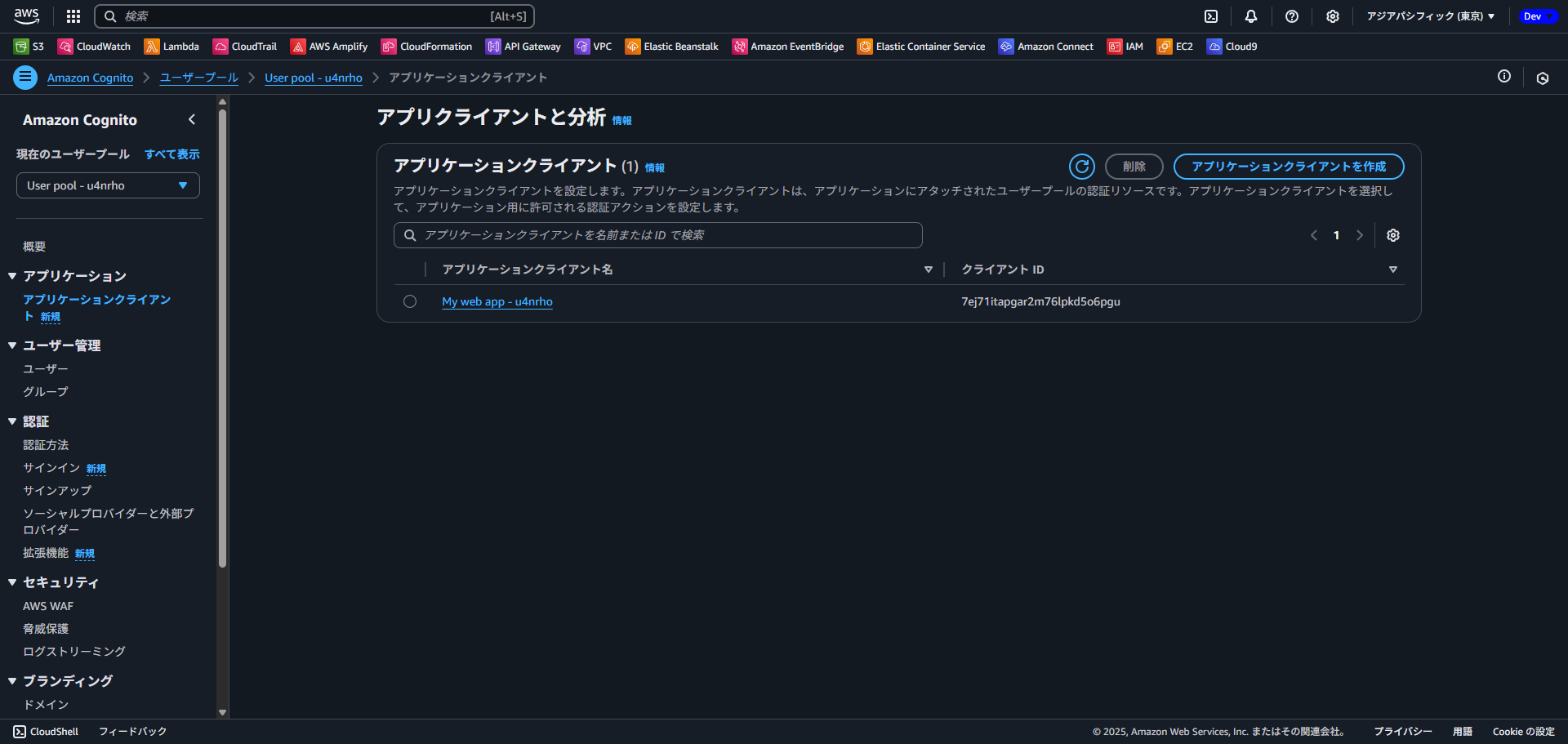Open the region selector アジアパシフィック (東京)
This screenshot has width=1568, height=744.
point(1431,16)
